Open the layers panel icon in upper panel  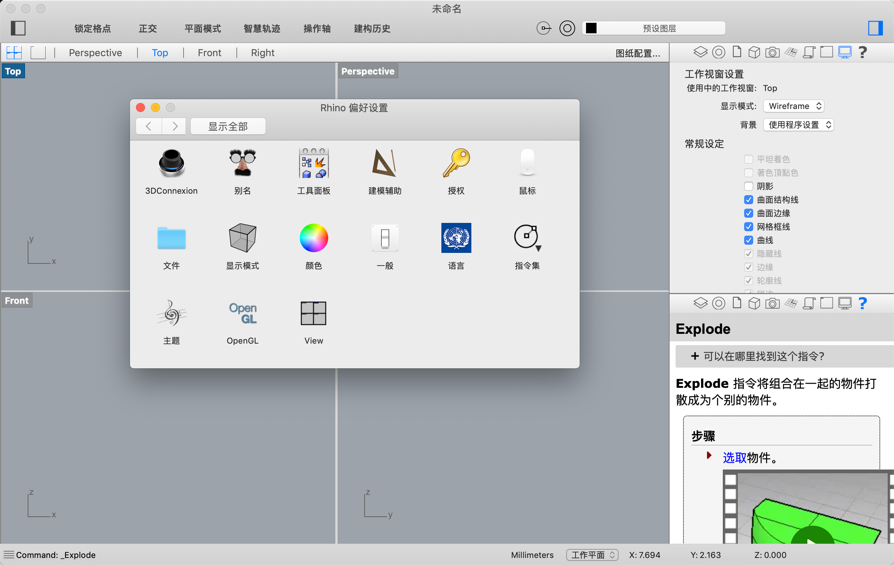pos(700,52)
